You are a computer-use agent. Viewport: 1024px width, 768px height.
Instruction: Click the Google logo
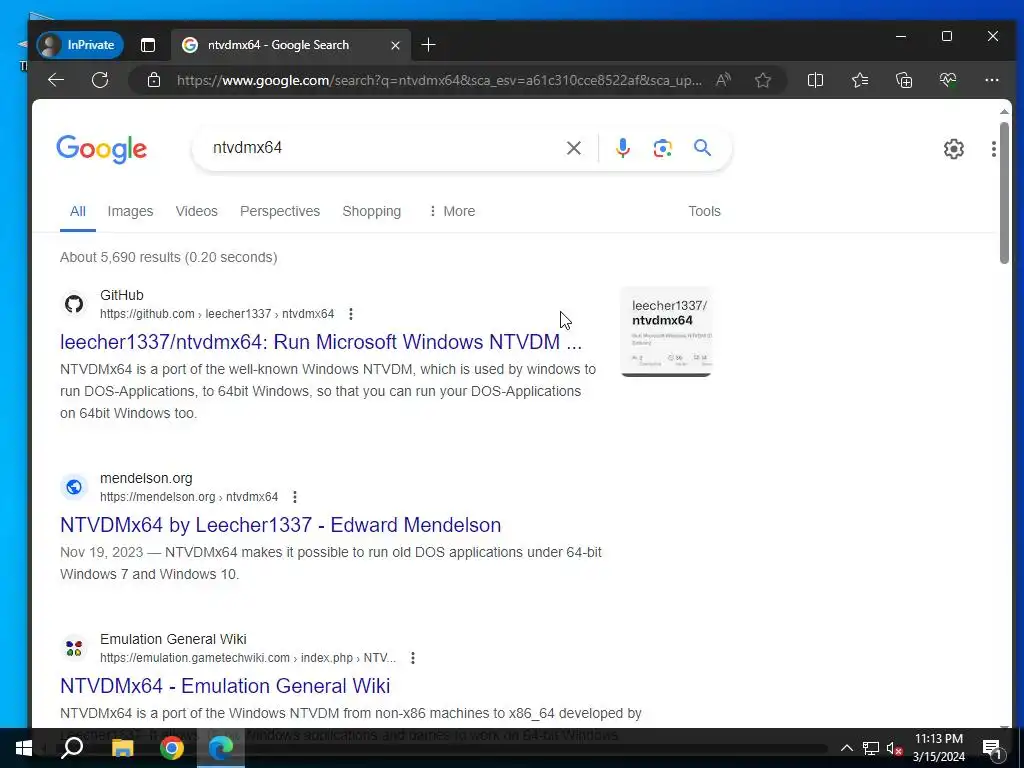(101, 150)
